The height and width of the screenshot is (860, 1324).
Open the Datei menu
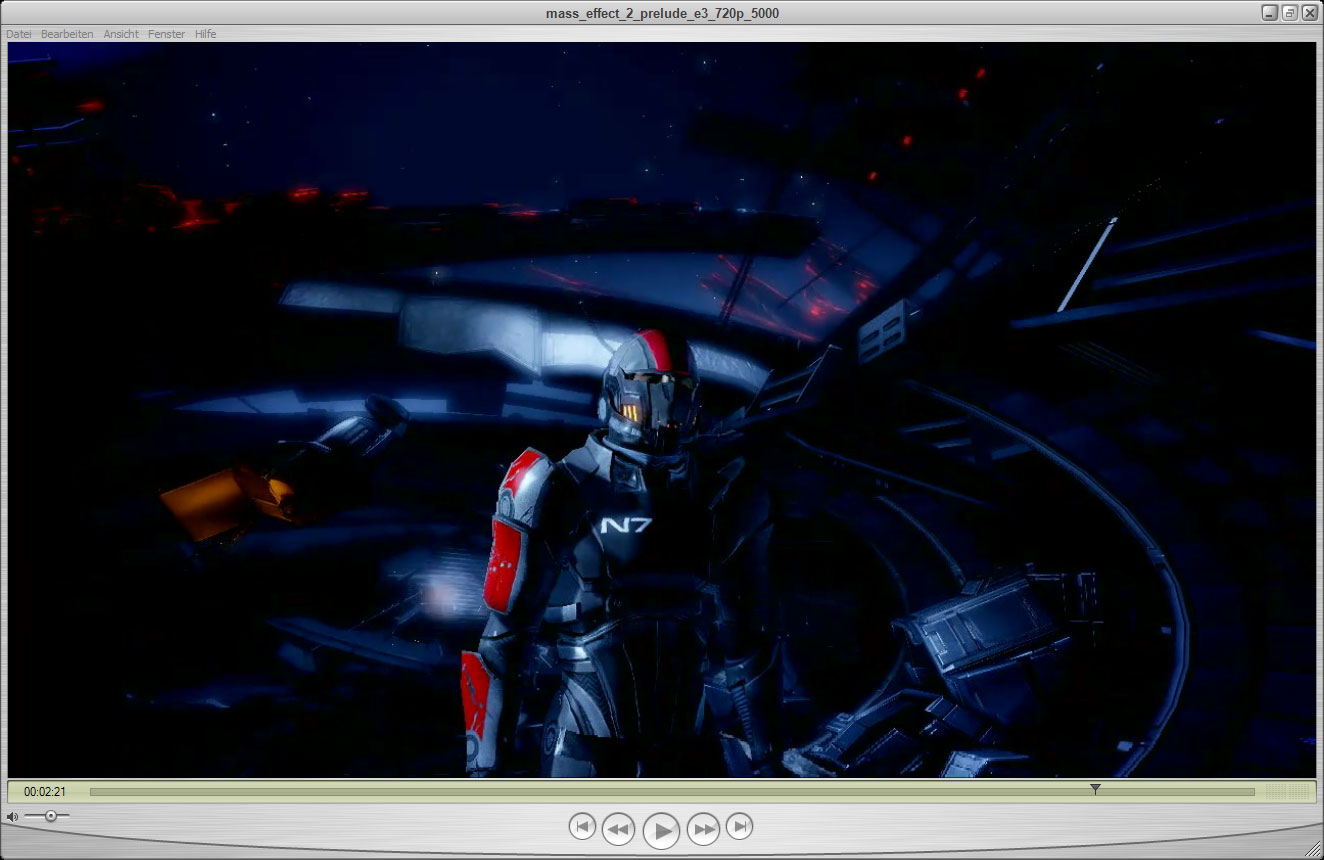pos(19,34)
